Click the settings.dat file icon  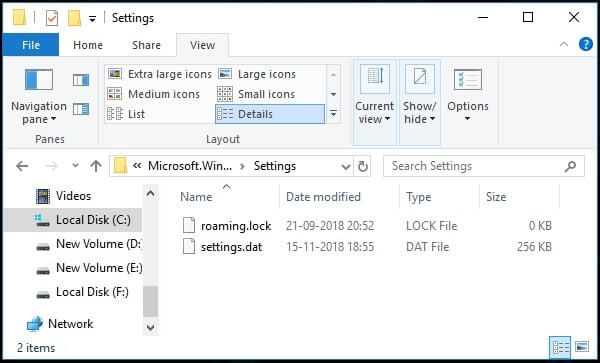(x=189, y=246)
